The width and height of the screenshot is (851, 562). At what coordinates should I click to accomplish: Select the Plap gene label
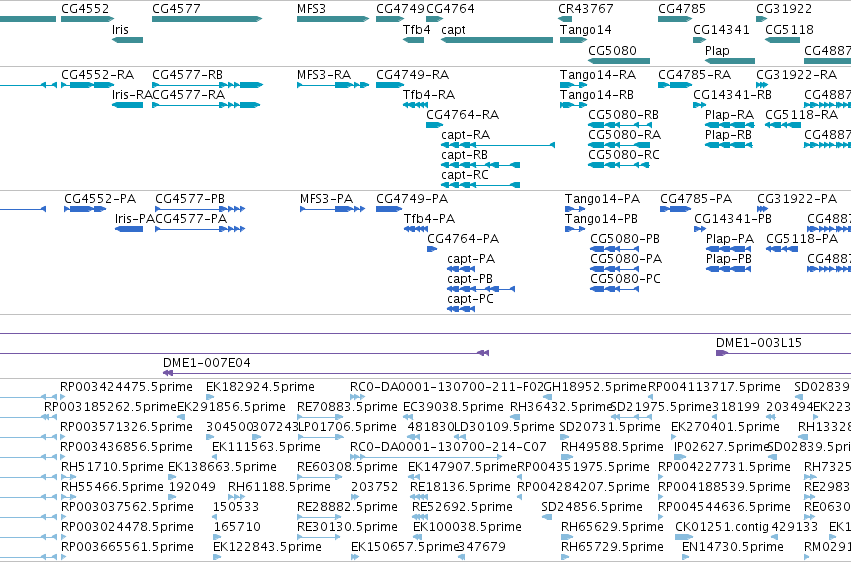tap(717, 51)
